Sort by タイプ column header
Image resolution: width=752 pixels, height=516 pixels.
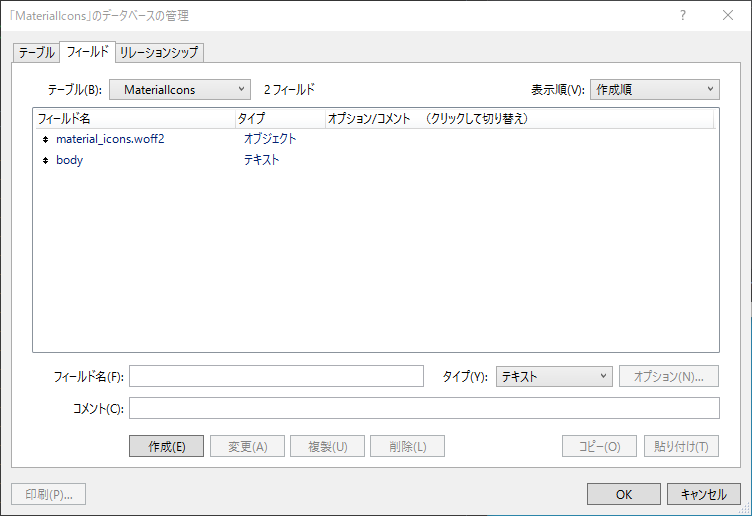click(x=281, y=118)
